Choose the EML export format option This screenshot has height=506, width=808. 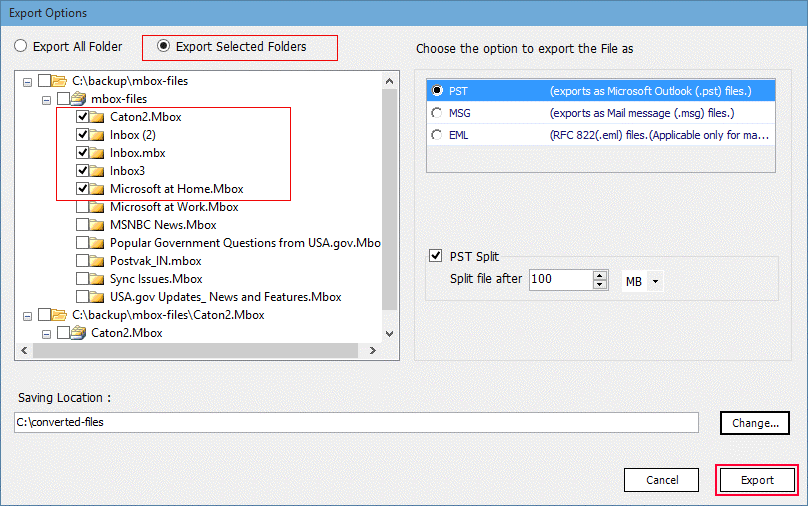pos(436,134)
